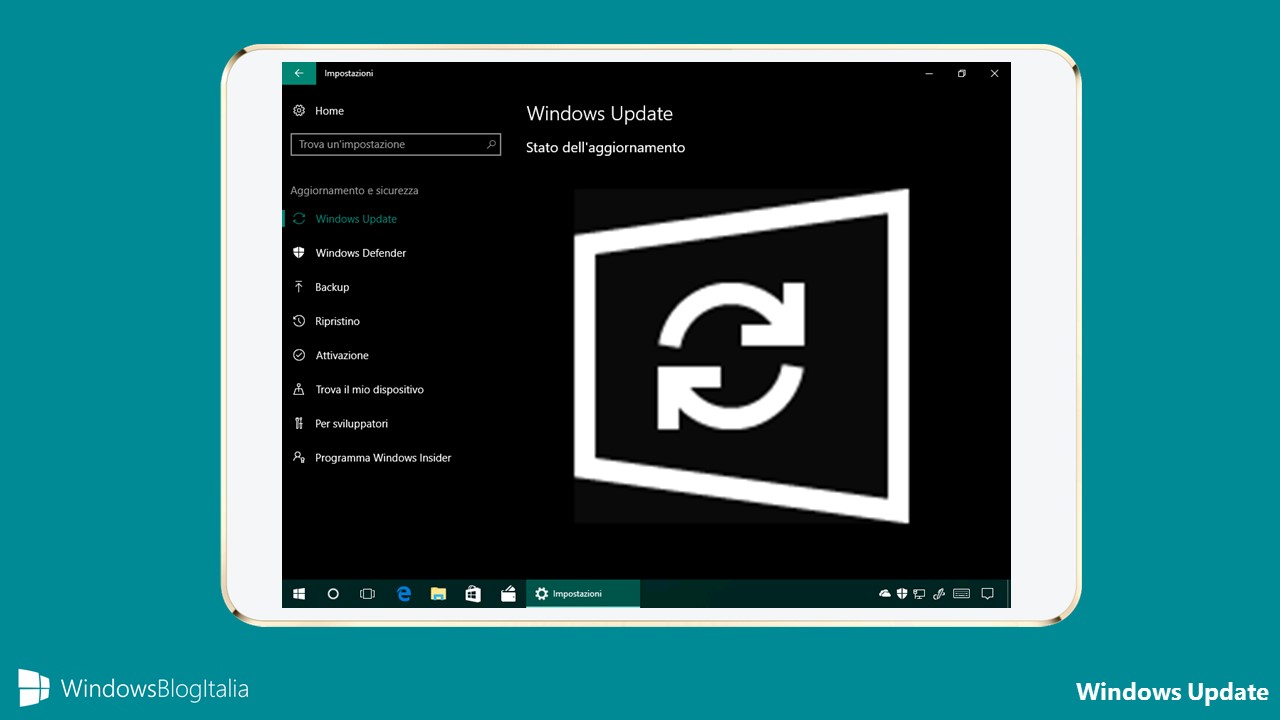Click the OneDrive cloud tray icon
Viewport: 1280px width, 720px height.
(885, 594)
